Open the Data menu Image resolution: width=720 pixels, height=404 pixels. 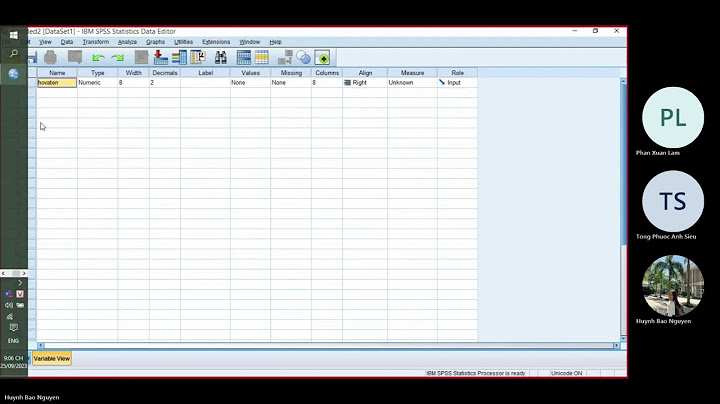[67, 42]
